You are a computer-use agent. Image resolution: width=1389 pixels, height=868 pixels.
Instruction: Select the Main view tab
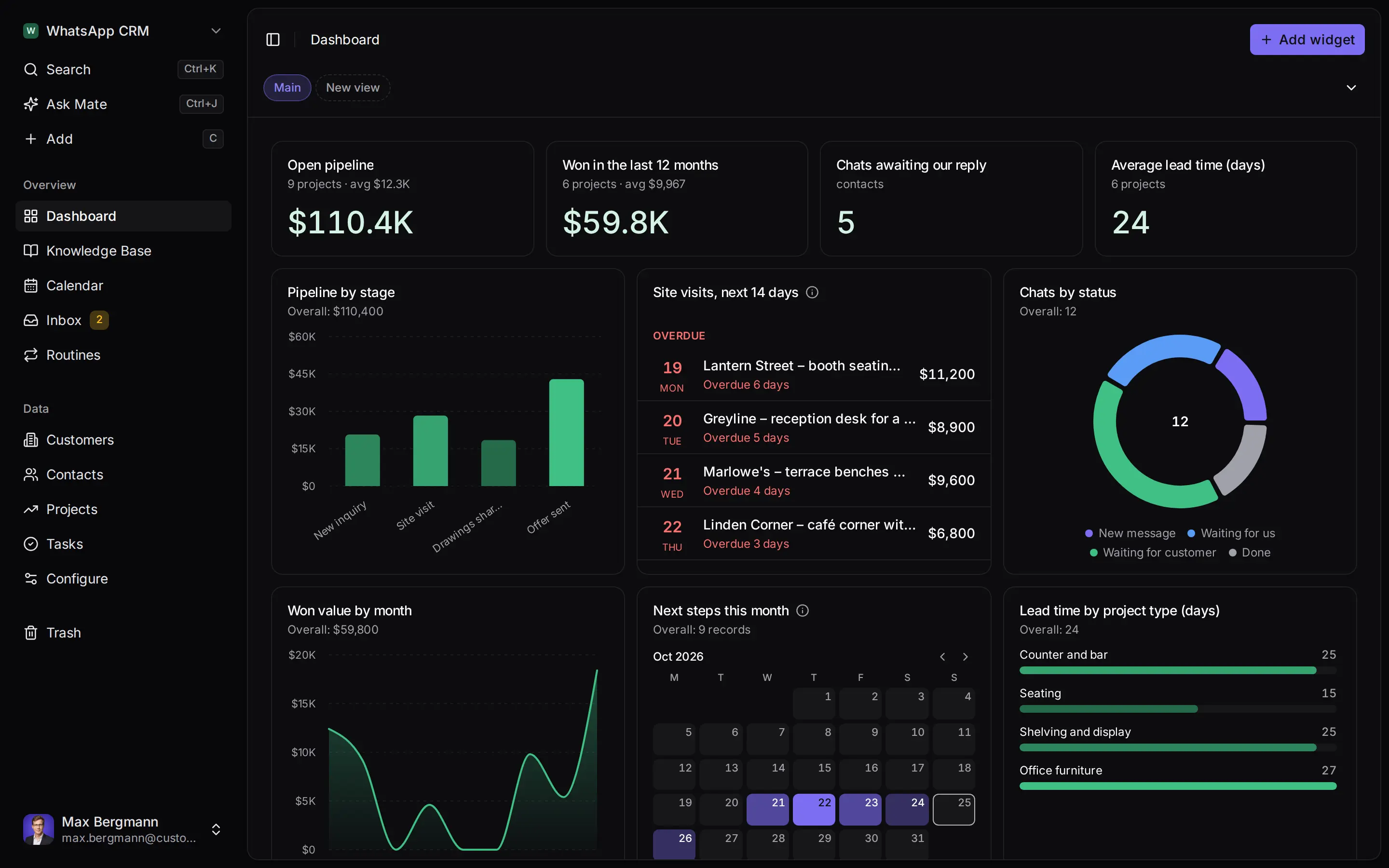[x=287, y=88]
